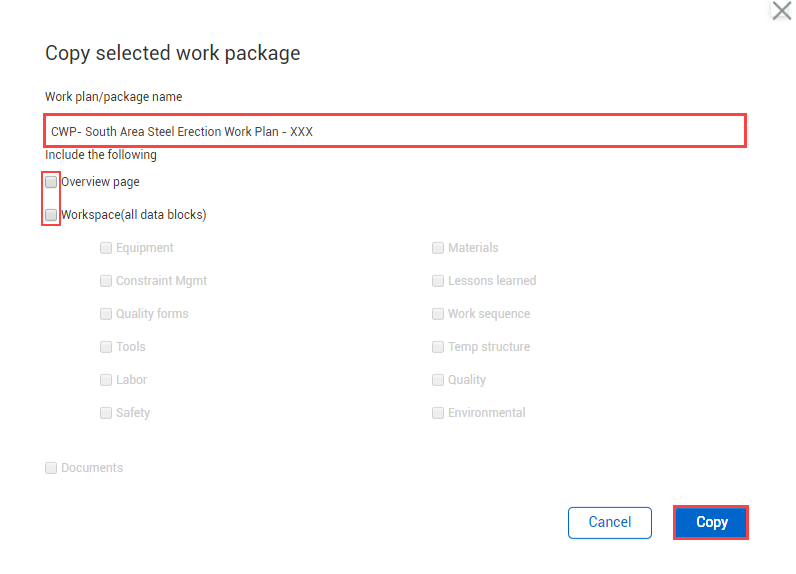The width and height of the screenshot is (796, 574).
Task: Toggle the Quality forms checkbox
Action: 106,314
